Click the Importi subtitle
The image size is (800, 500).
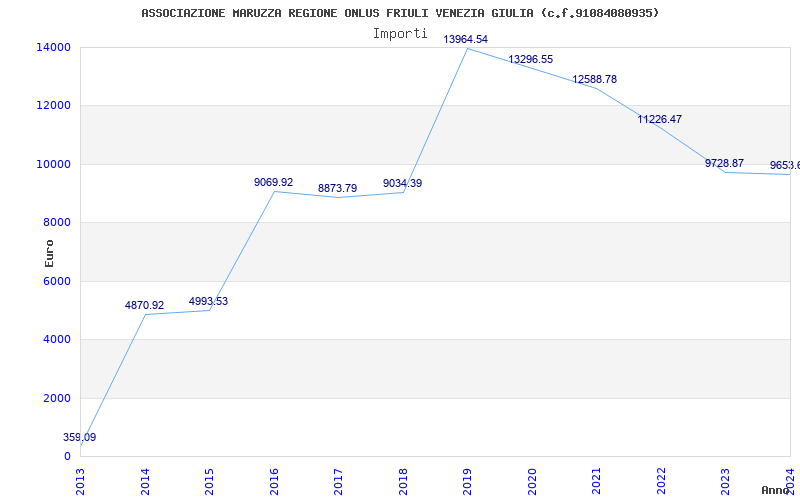[400, 34]
